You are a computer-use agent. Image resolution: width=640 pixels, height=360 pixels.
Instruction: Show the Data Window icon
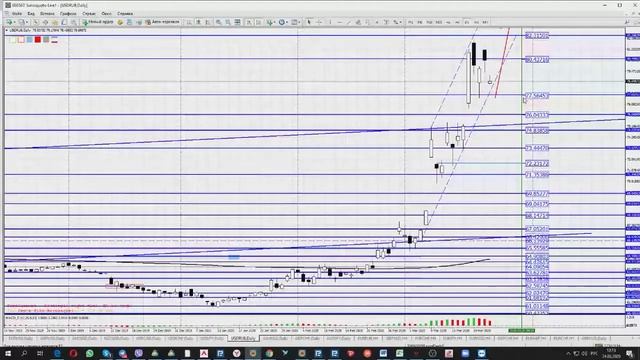click(45, 22)
